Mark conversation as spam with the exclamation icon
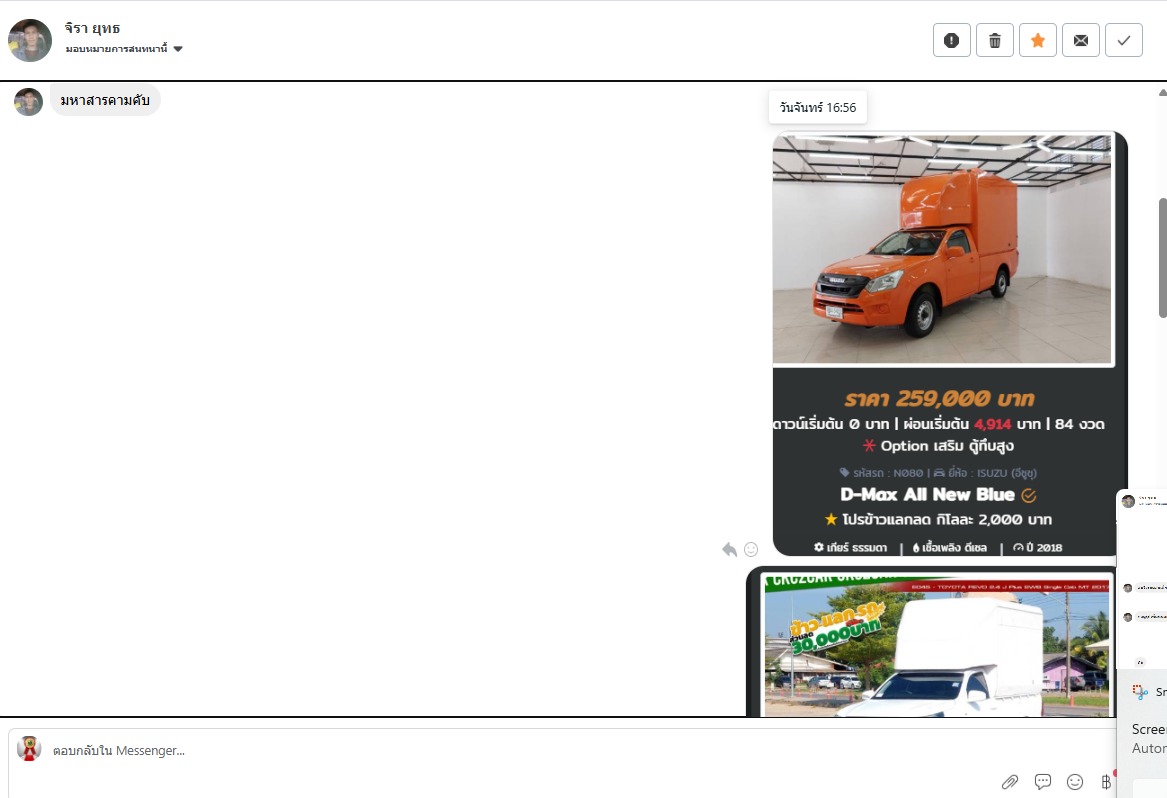 pyautogui.click(x=951, y=40)
